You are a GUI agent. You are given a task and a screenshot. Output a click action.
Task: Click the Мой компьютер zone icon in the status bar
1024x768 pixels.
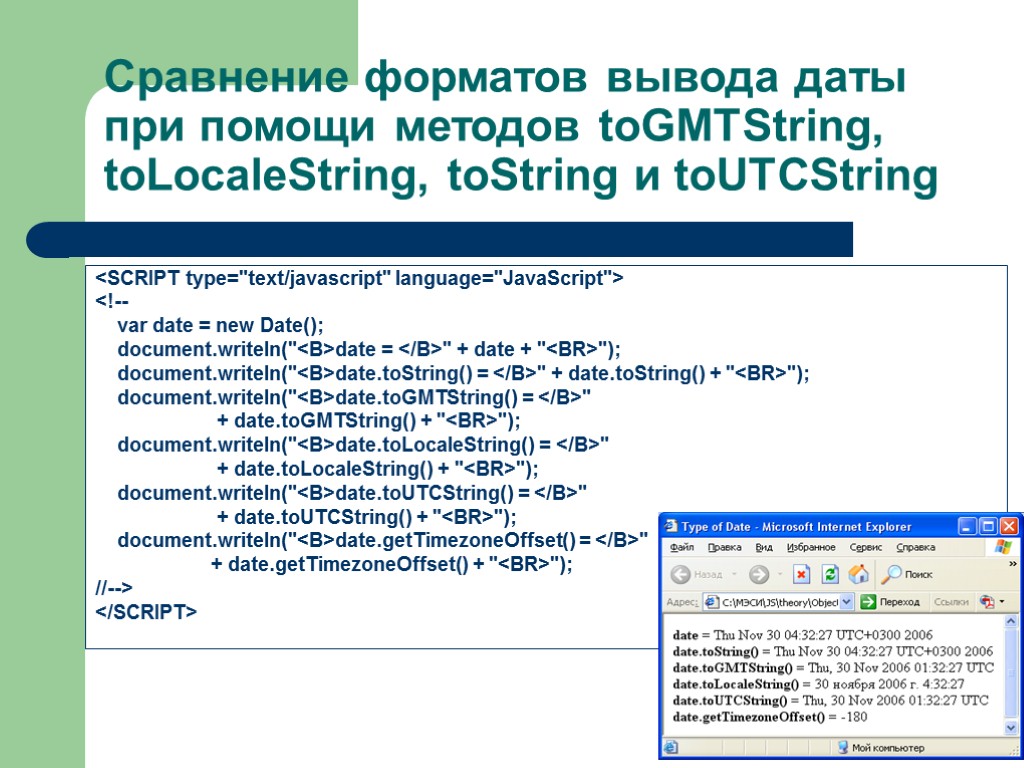click(842, 747)
